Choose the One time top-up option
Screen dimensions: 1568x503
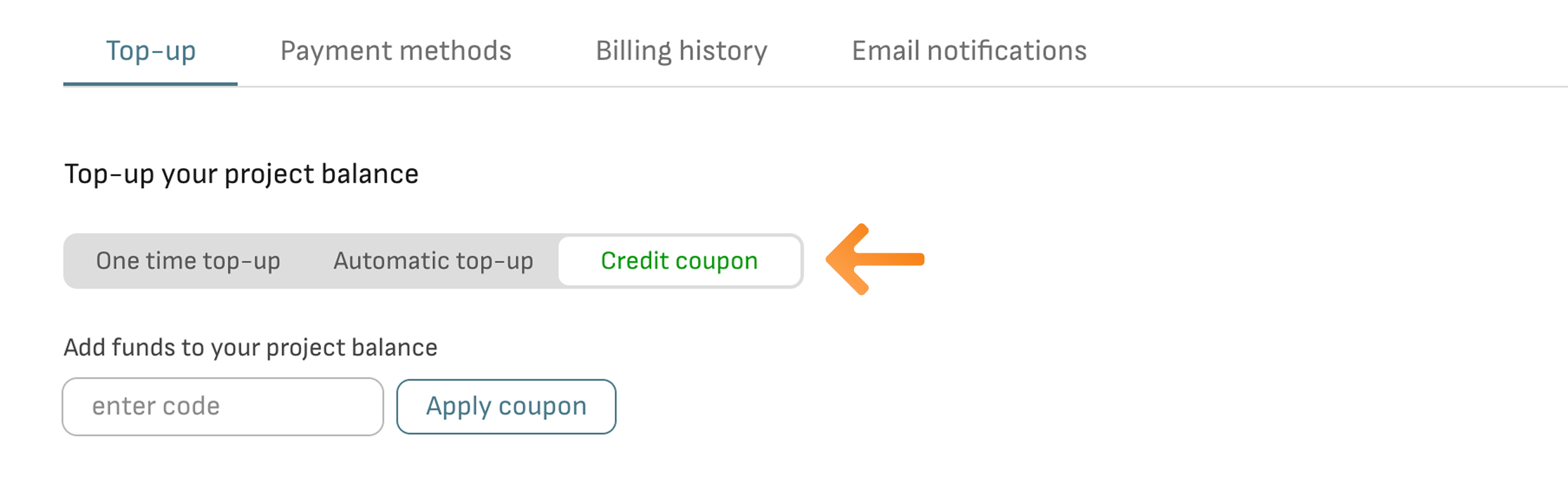[188, 261]
